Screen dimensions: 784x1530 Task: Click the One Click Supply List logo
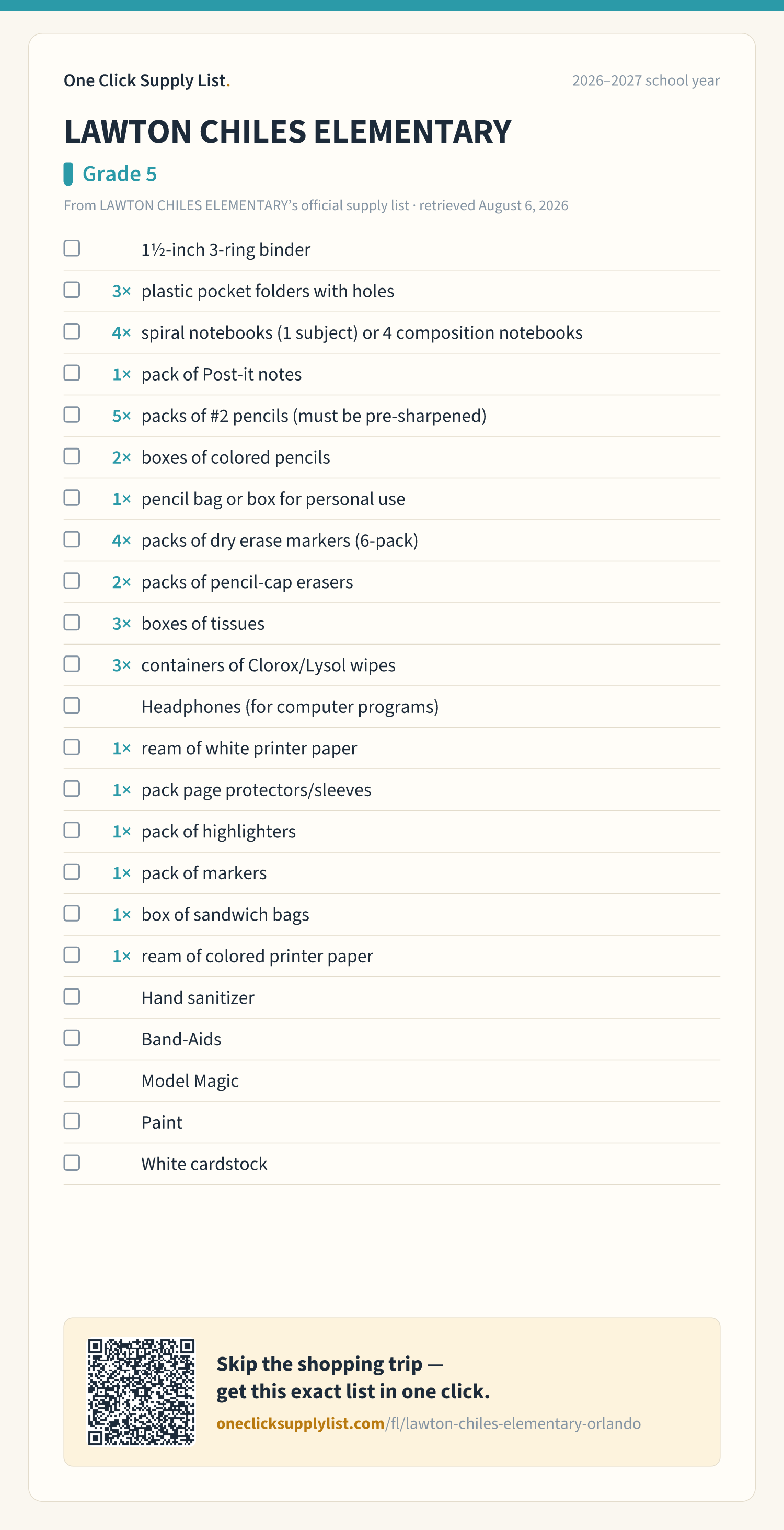(x=147, y=80)
